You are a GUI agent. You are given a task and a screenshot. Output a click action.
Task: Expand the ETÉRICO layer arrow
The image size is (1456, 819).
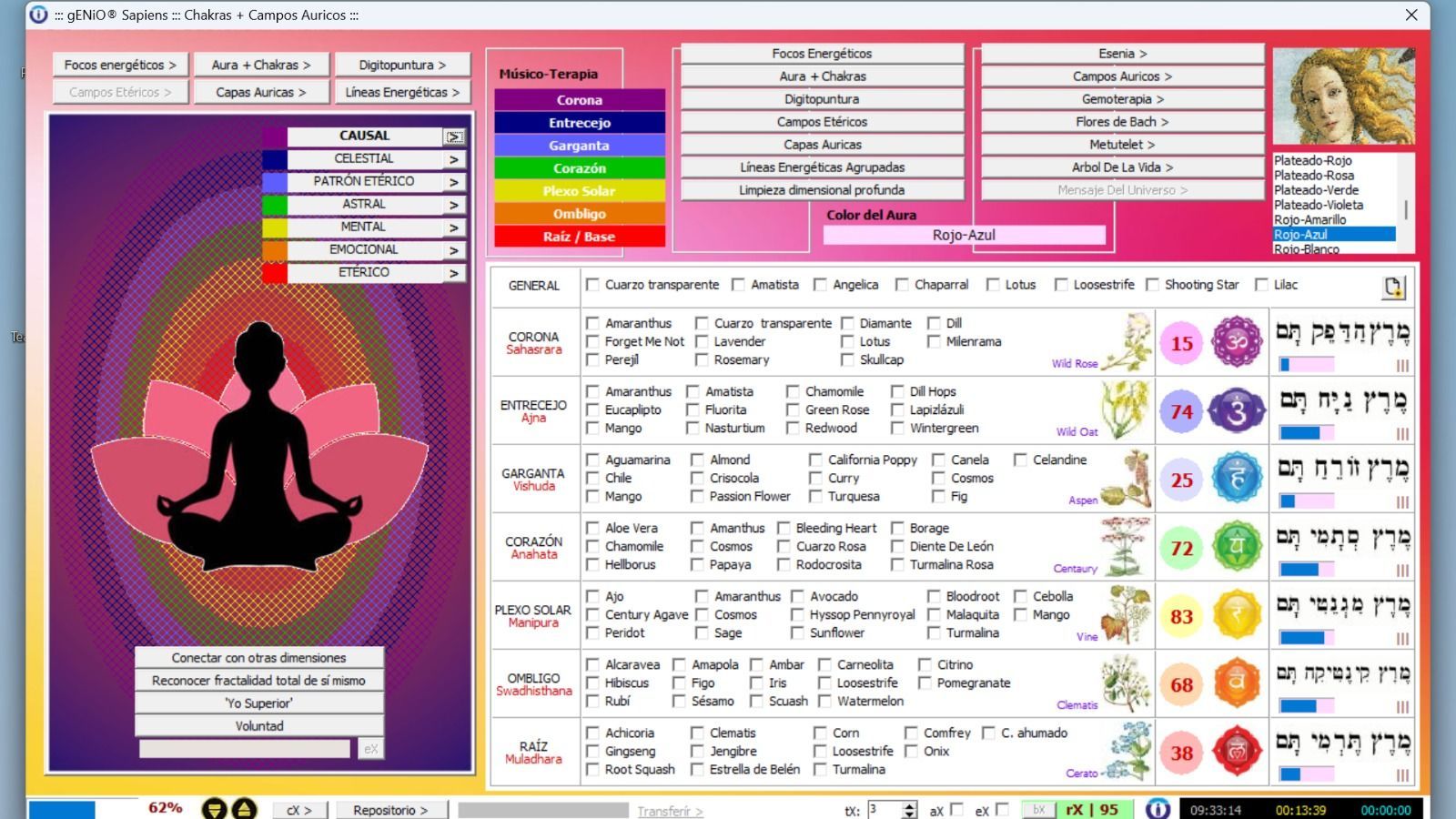[x=454, y=273]
